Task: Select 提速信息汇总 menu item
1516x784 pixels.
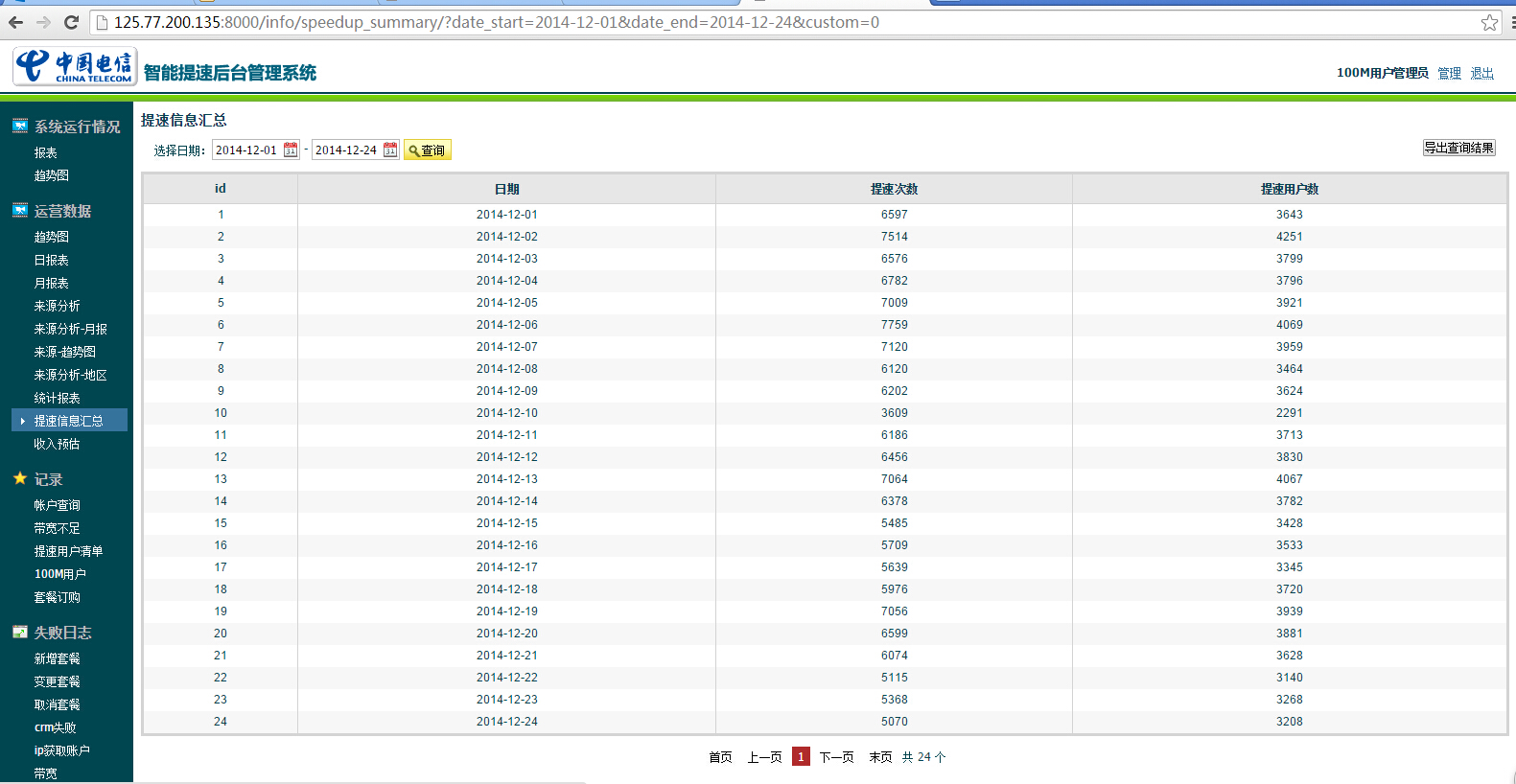Action: click(69, 421)
